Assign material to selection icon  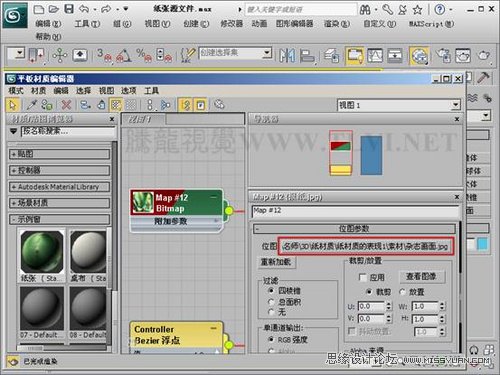(47, 105)
